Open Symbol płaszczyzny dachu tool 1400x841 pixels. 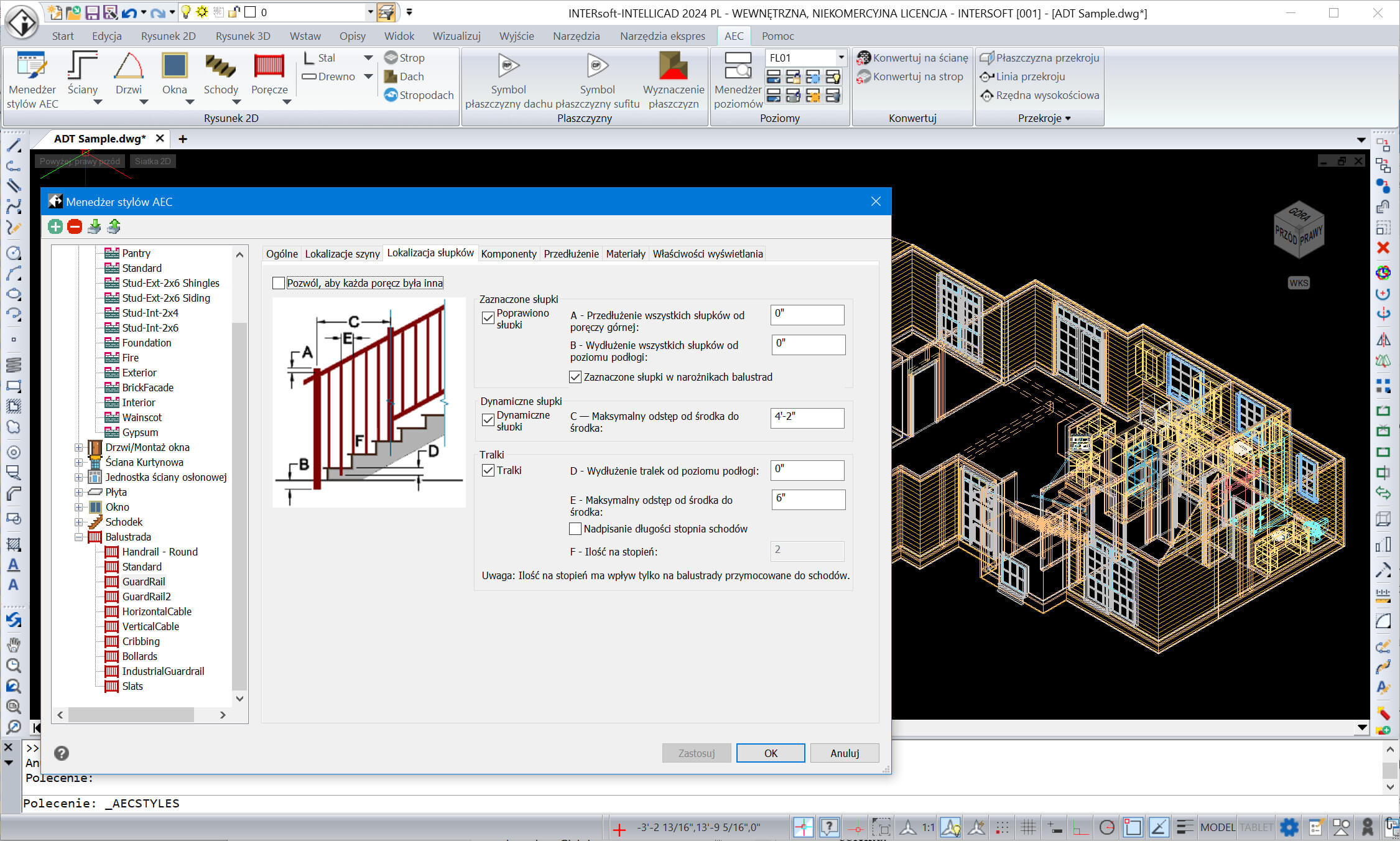(509, 80)
